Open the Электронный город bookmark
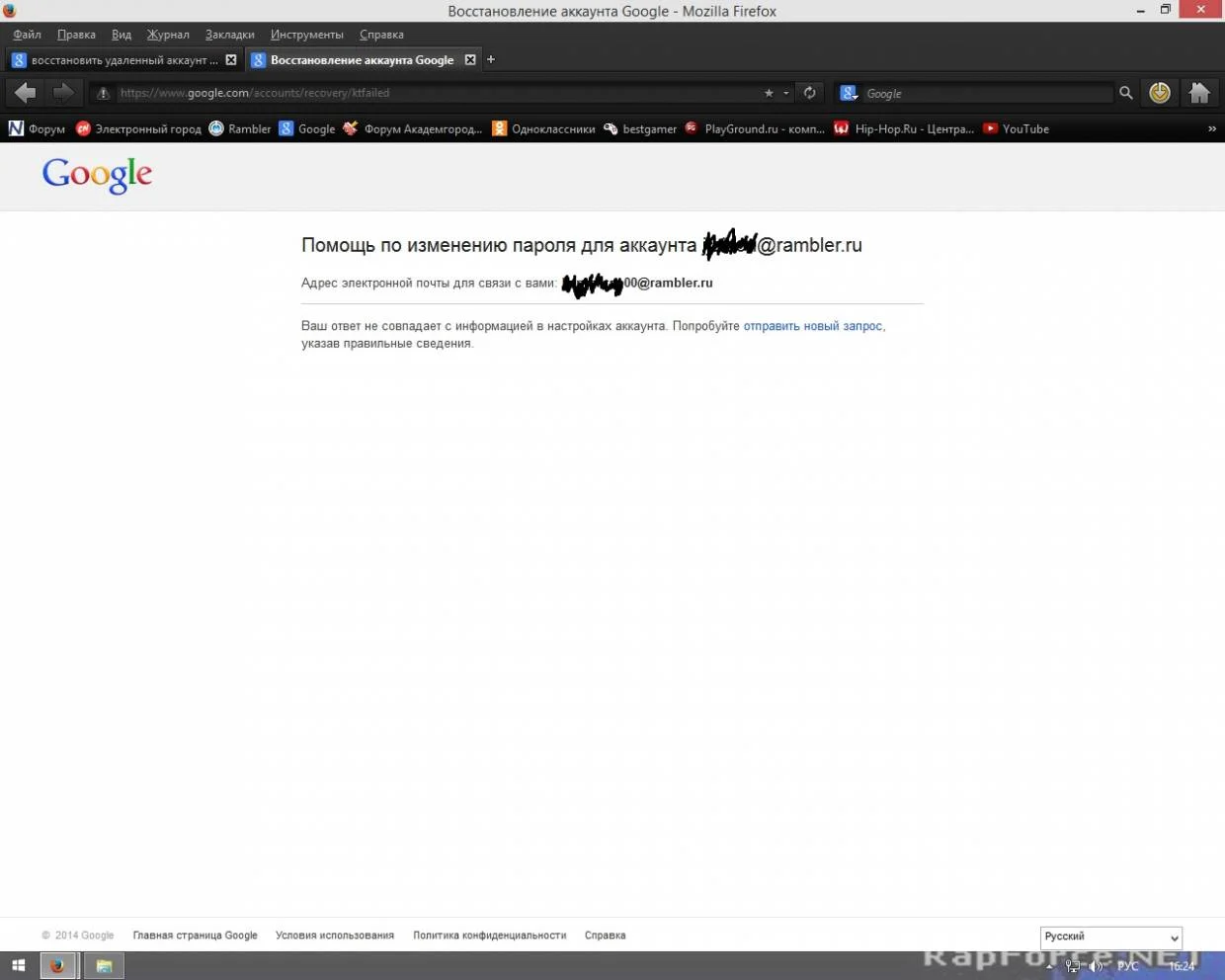This screenshot has height=980, width=1225. pos(138,128)
